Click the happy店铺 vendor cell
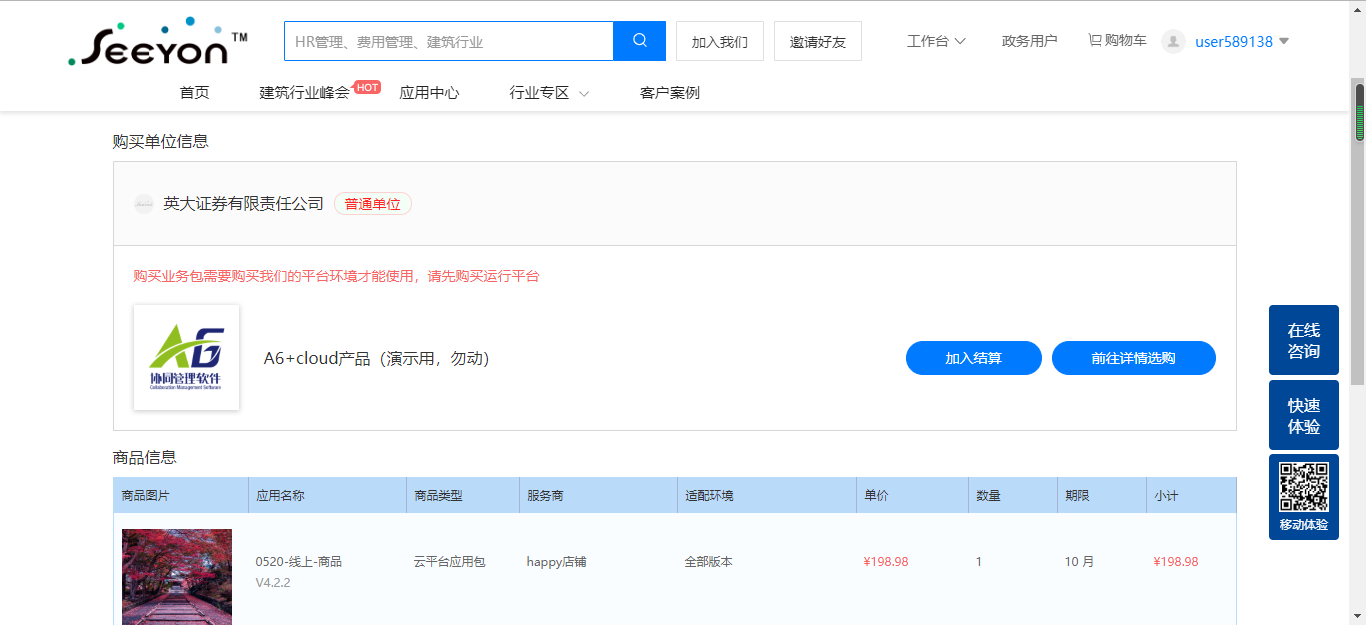1366x625 pixels. [x=556, y=562]
